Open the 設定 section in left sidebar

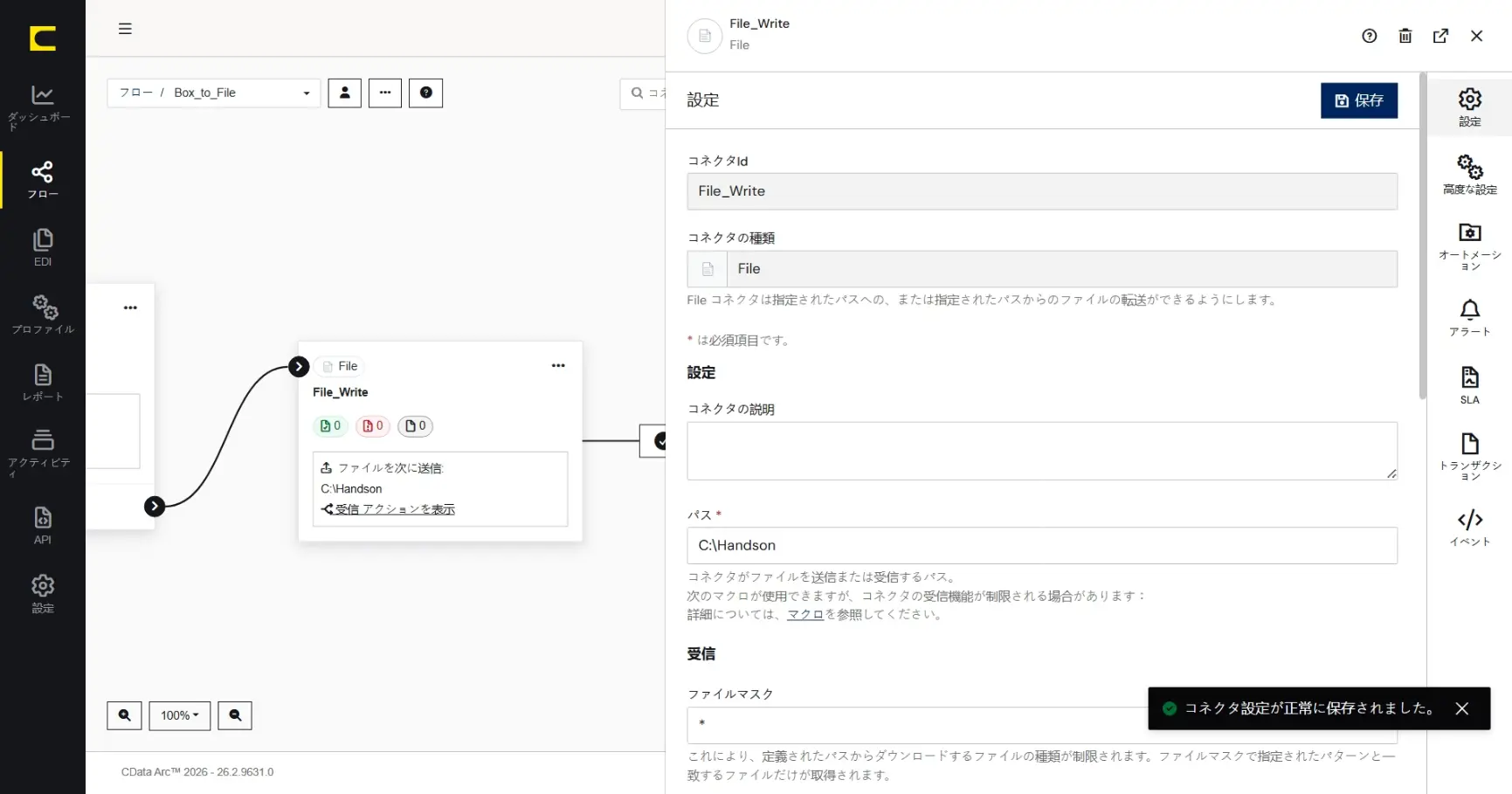pos(42,594)
